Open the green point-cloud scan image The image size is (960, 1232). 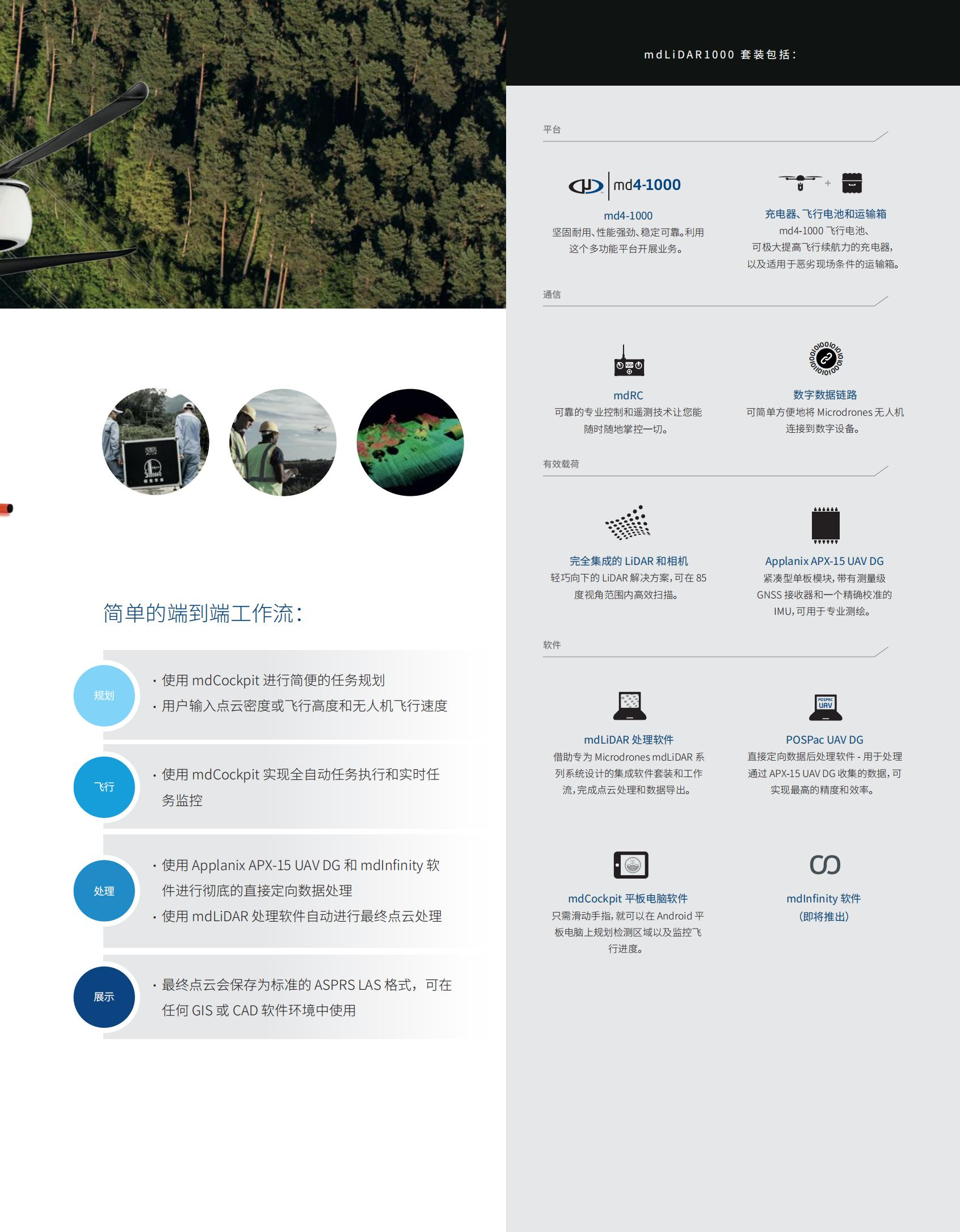[x=410, y=442]
